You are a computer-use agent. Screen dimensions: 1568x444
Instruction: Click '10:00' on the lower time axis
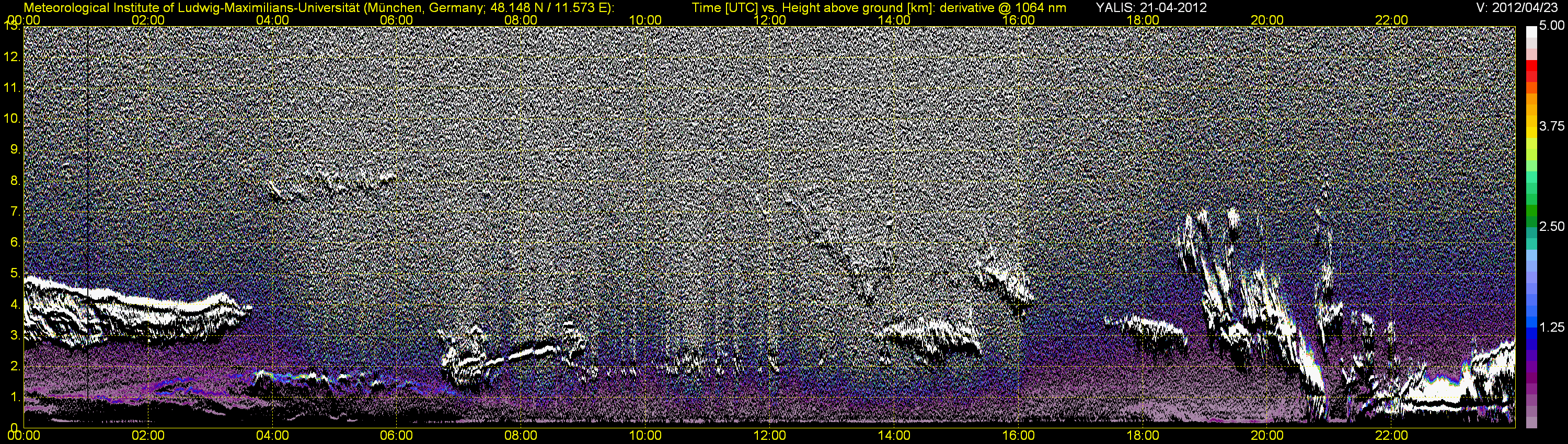coord(645,436)
